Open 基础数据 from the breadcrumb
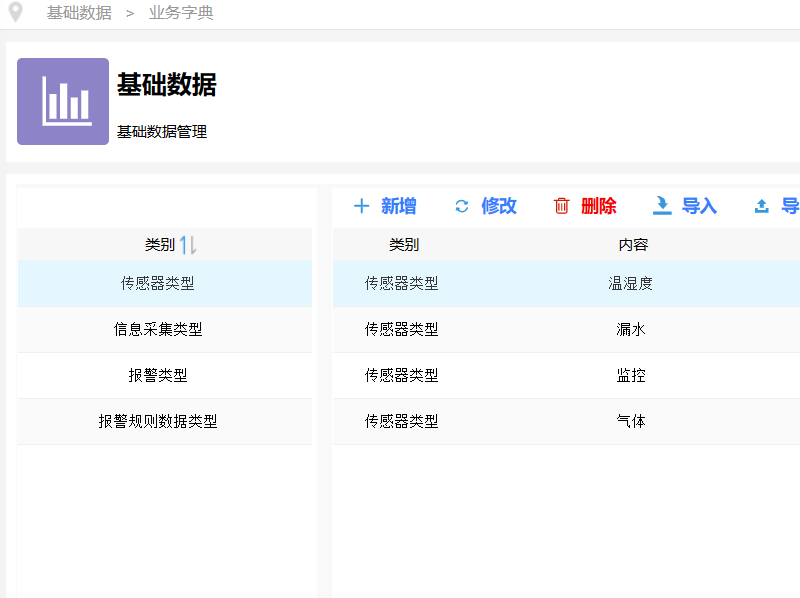The image size is (800, 598). pos(78,13)
